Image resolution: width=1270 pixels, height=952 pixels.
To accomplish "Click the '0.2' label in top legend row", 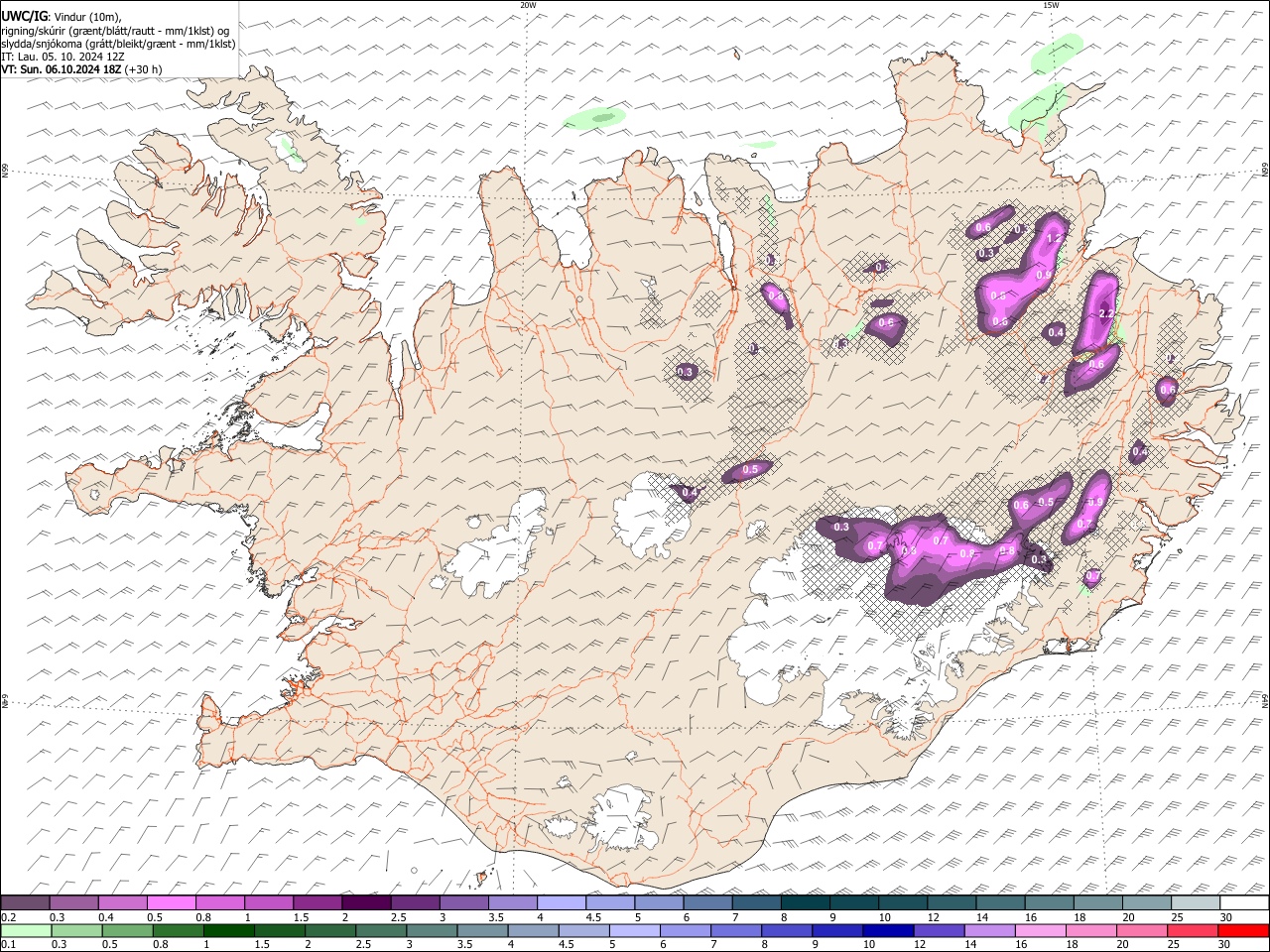I will (x=8, y=917).
